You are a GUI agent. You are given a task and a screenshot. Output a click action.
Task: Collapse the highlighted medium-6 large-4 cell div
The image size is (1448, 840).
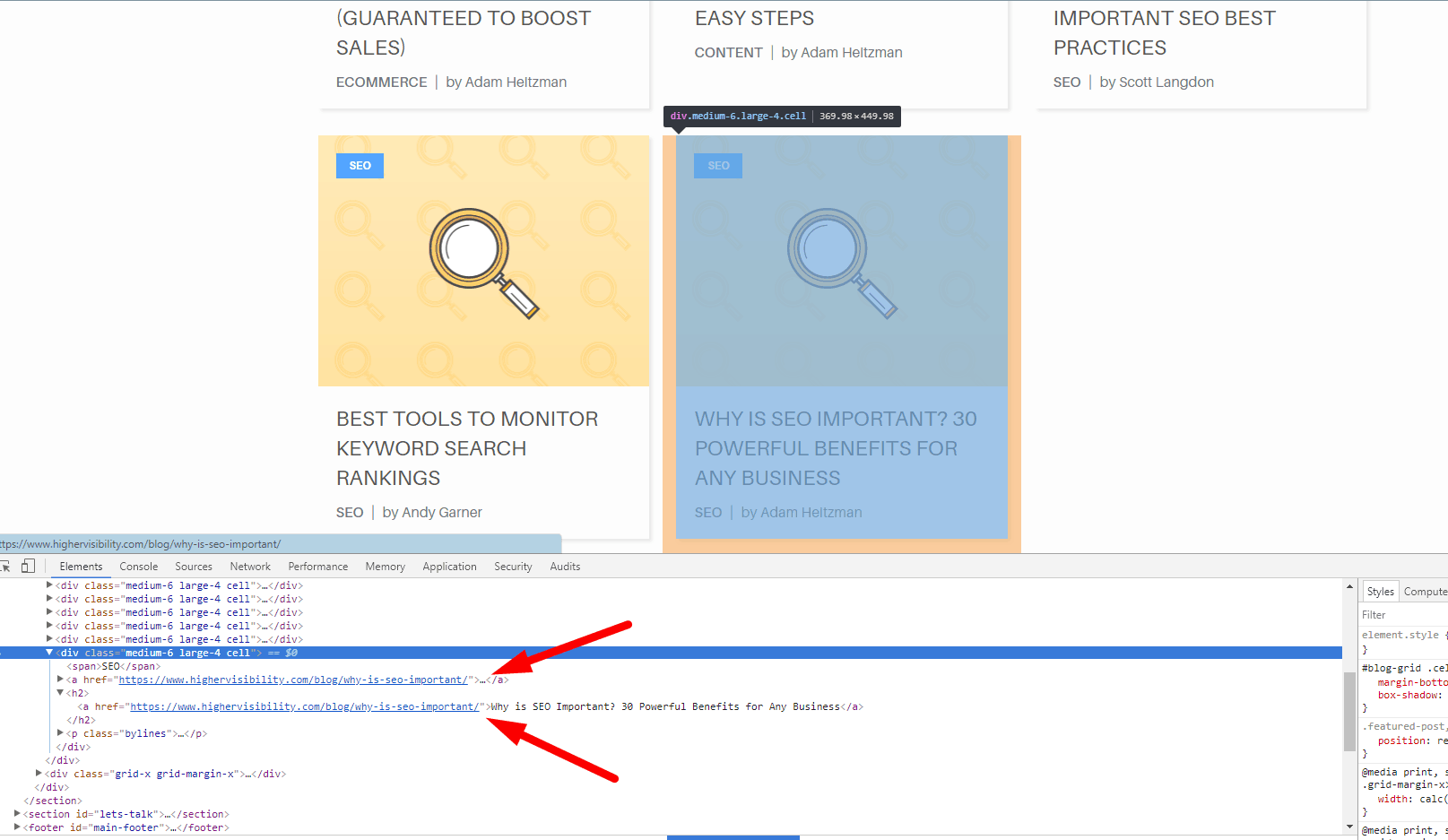(x=49, y=652)
